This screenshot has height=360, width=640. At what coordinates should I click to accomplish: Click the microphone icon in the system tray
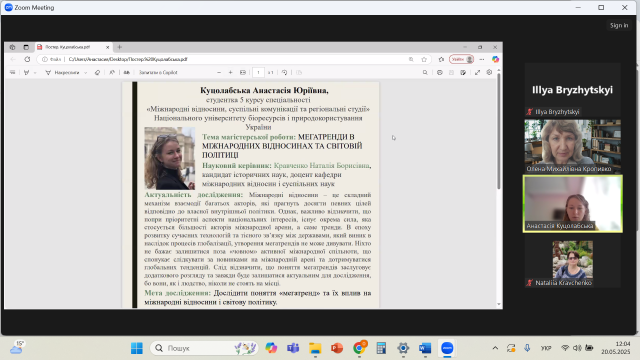pos(527,348)
